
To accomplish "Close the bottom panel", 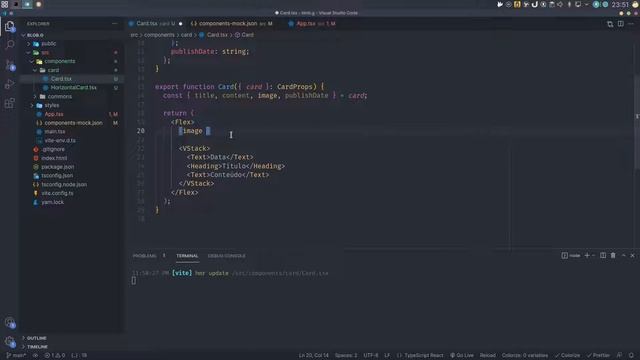I will 632,256.
